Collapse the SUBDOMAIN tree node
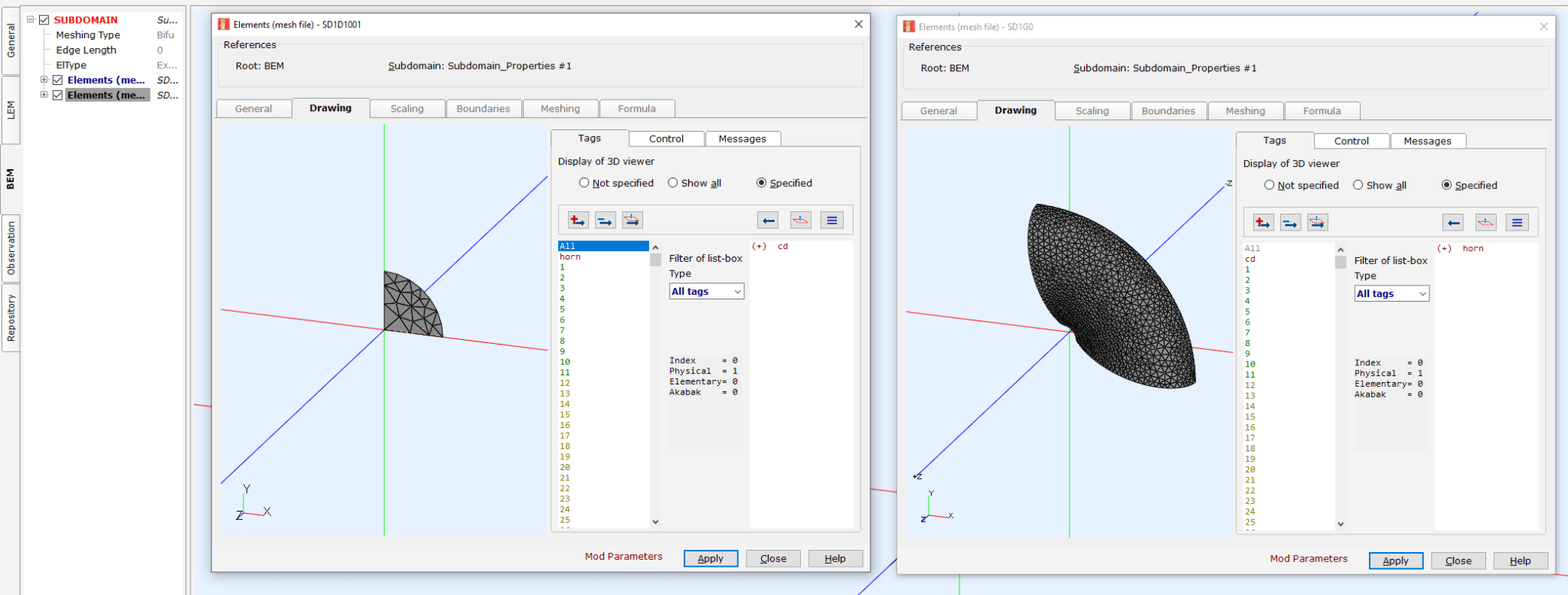Screen dimensions: 1568x595 31,20
